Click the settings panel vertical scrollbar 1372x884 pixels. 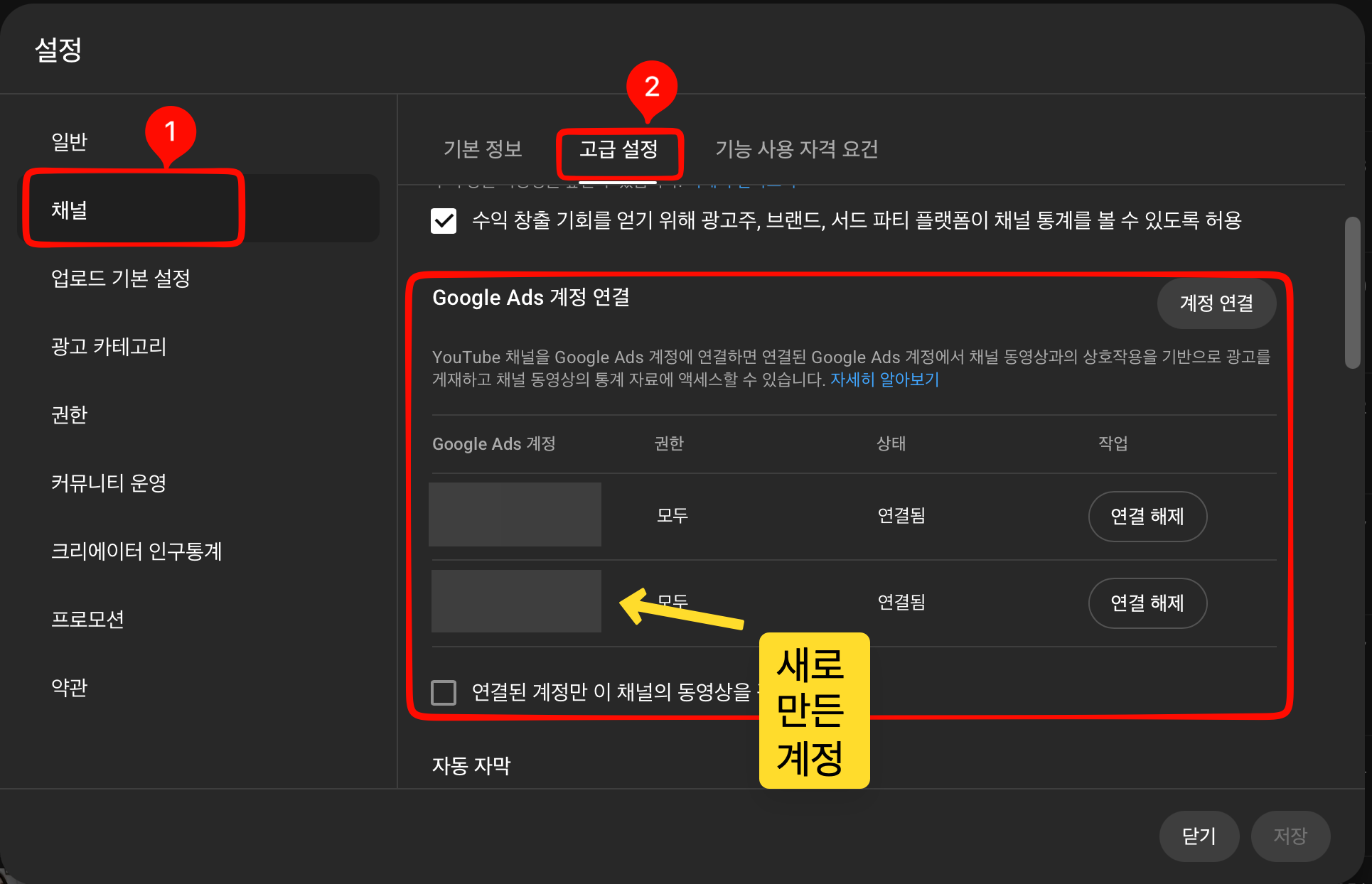(1351, 293)
